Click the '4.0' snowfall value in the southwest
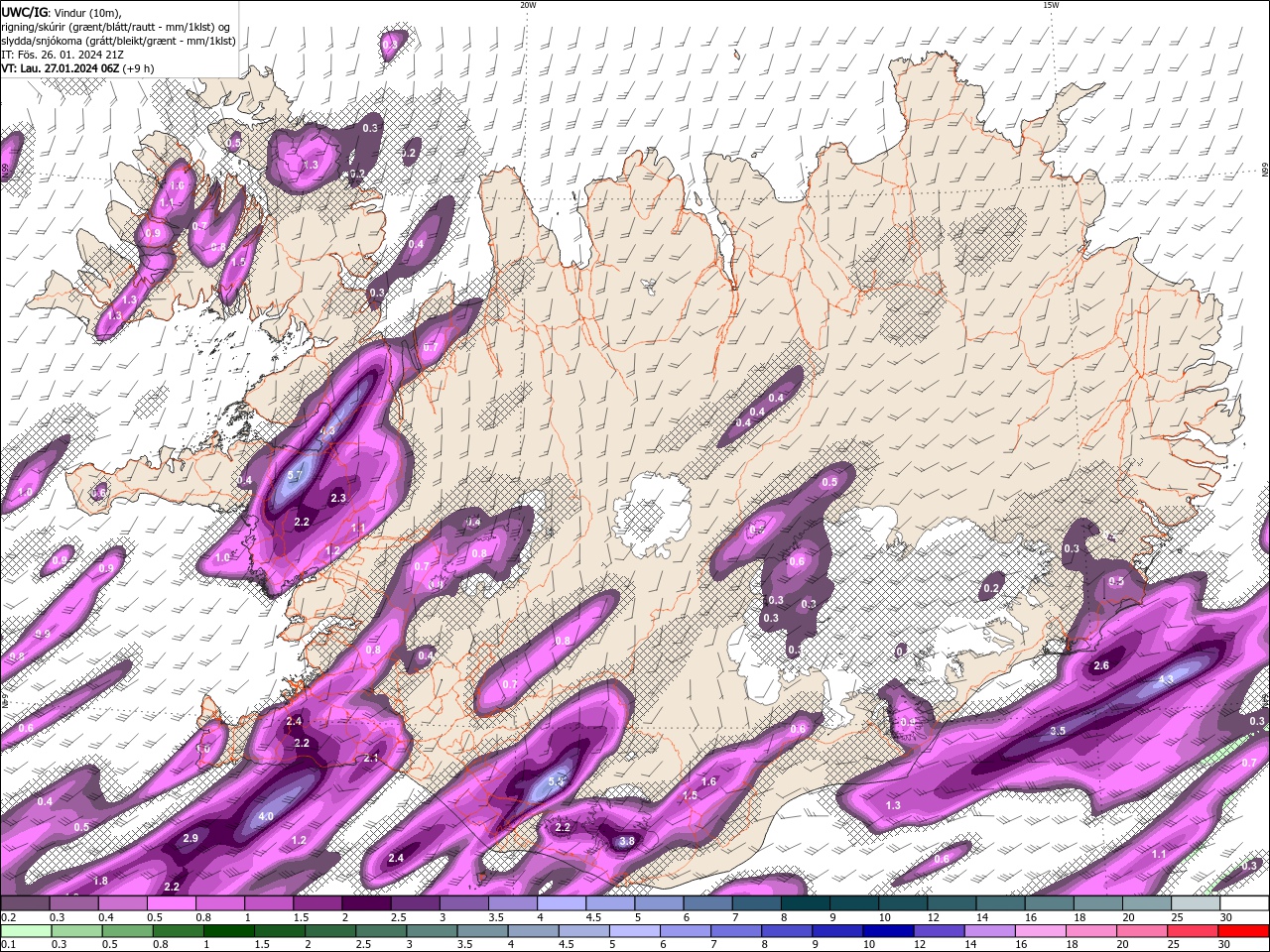The image size is (1270, 952). pyautogui.click(x=266, y=817)
